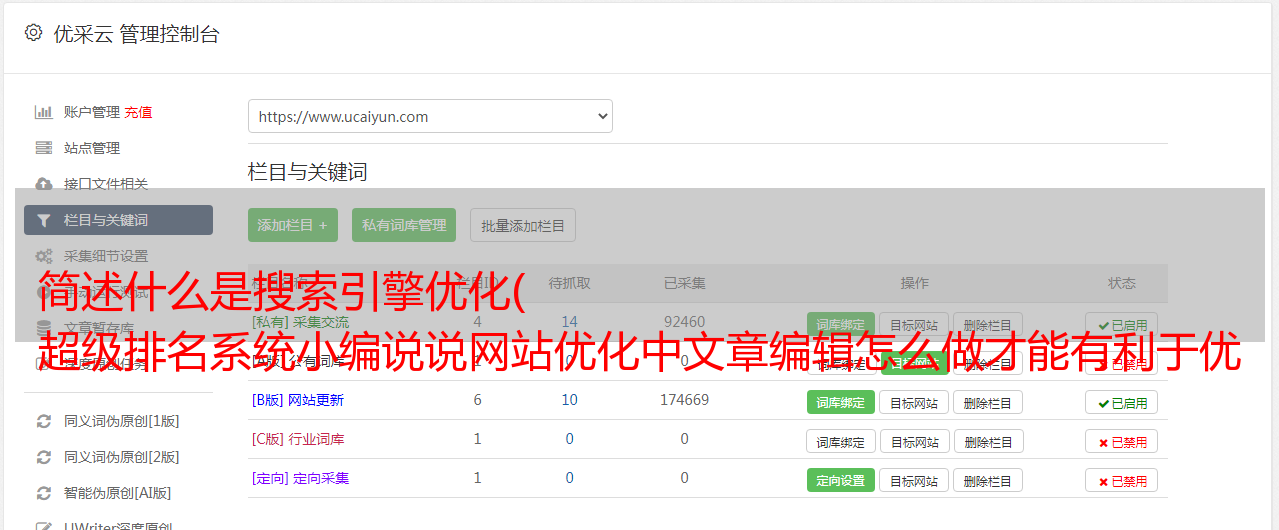The width and height of the screenshot is (1279, 530).
Task: Click 删除栏目 for 采集交流 row
Action: click(988, 325)
